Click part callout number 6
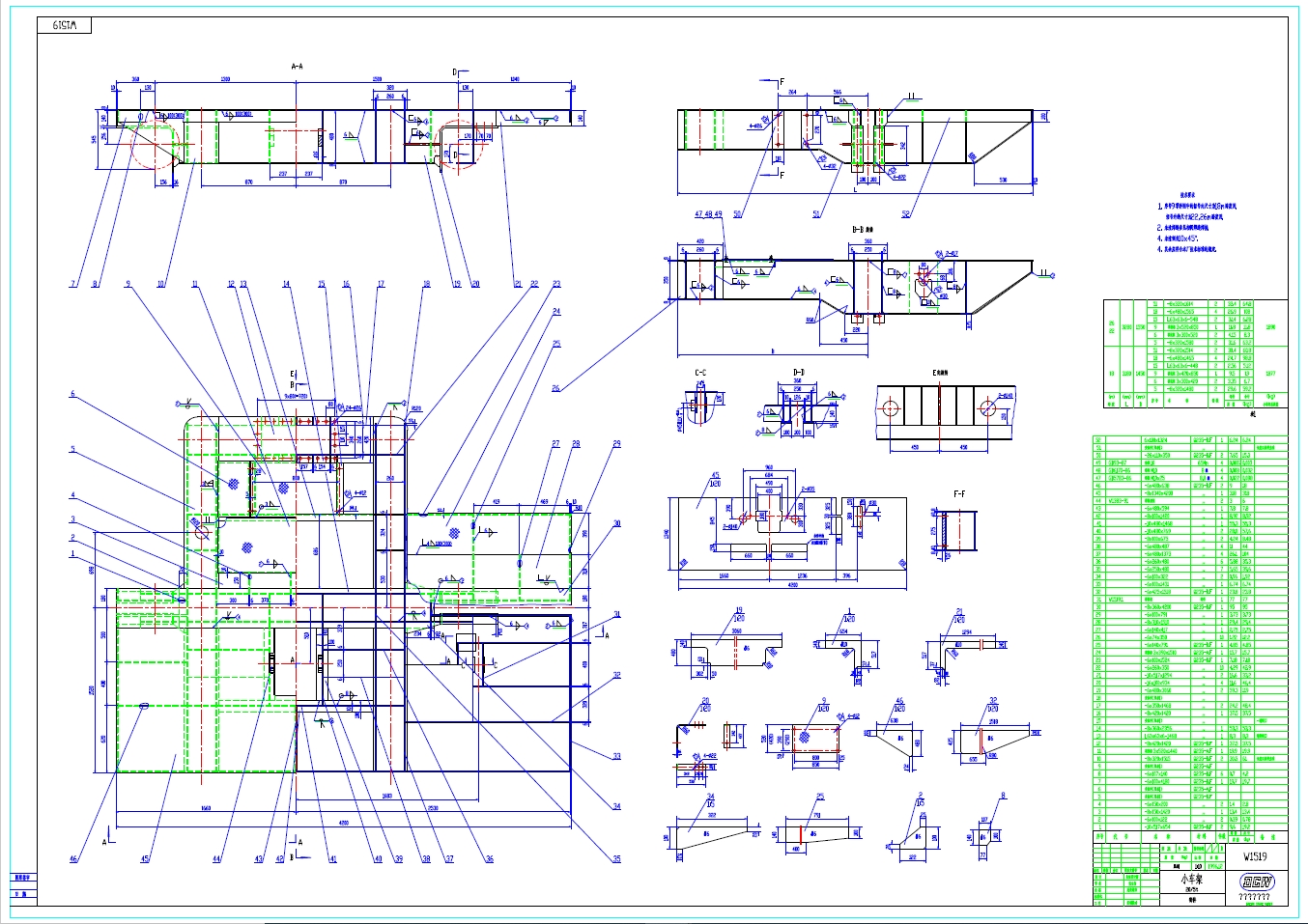The width and height of the screenshot is (1308, 924). coord(72,394)
